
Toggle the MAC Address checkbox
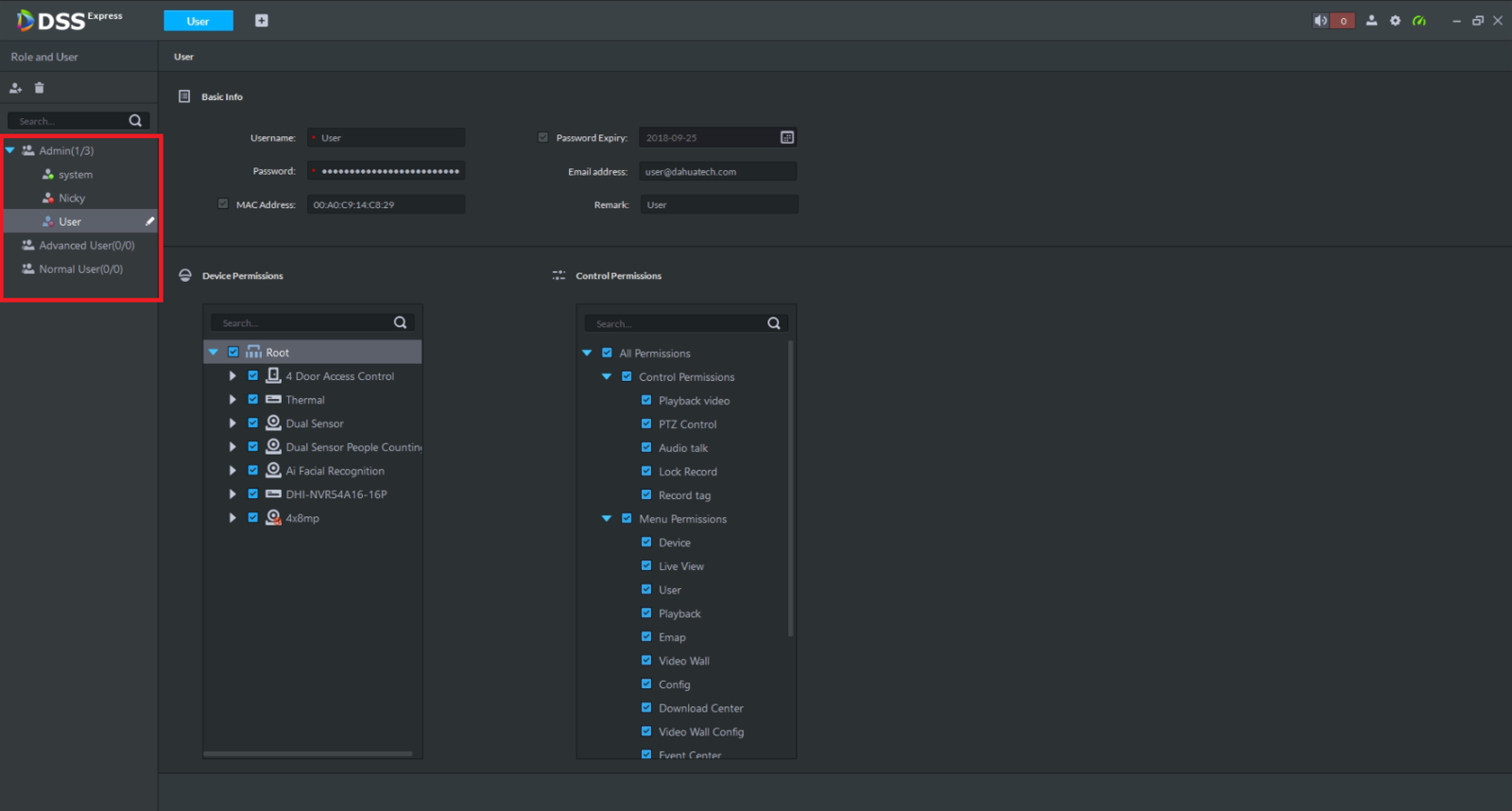pos(223,204)
